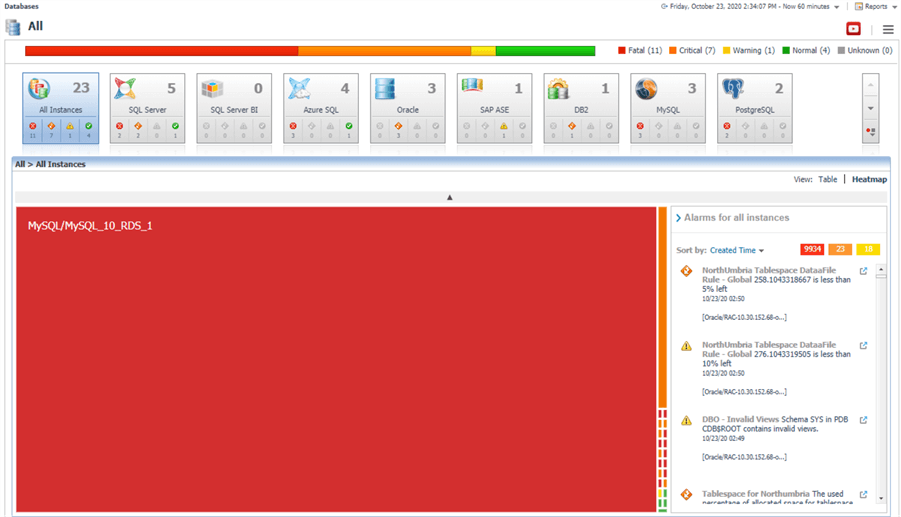
Task: Open the Reports dropdown
Action: point(876,6)
